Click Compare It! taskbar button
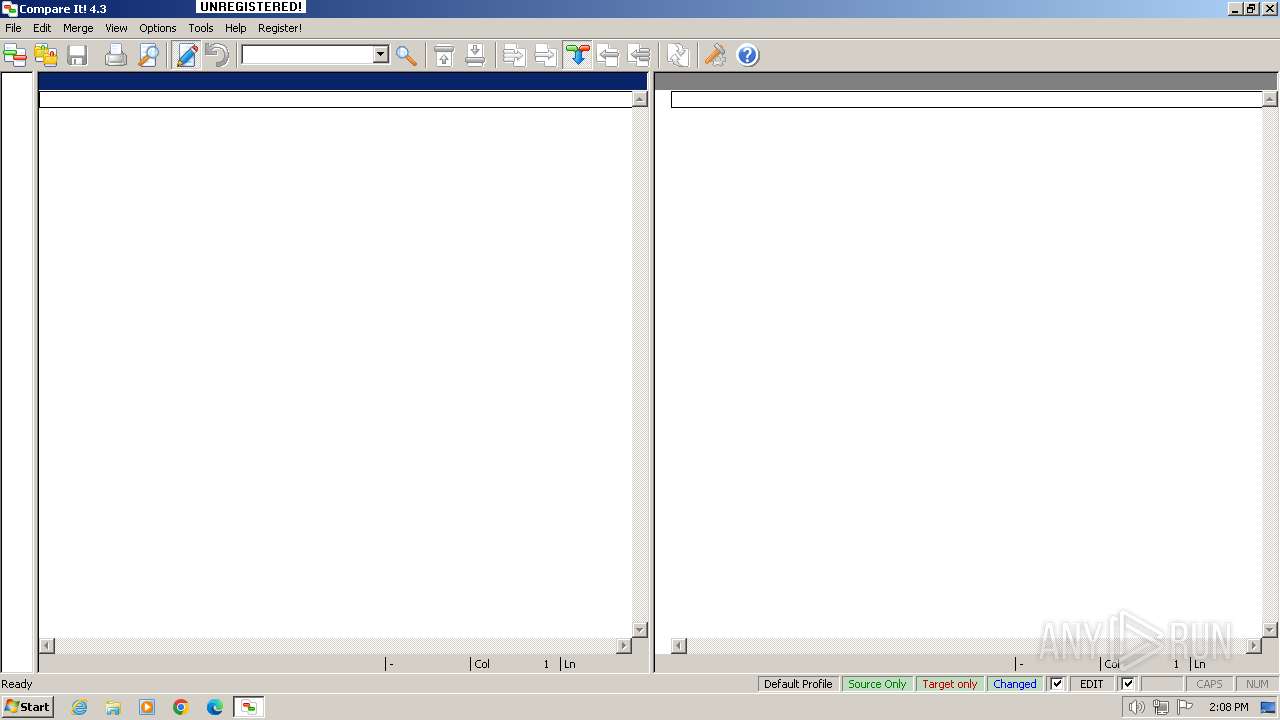The image size is (1280, 720). [249, 707]
